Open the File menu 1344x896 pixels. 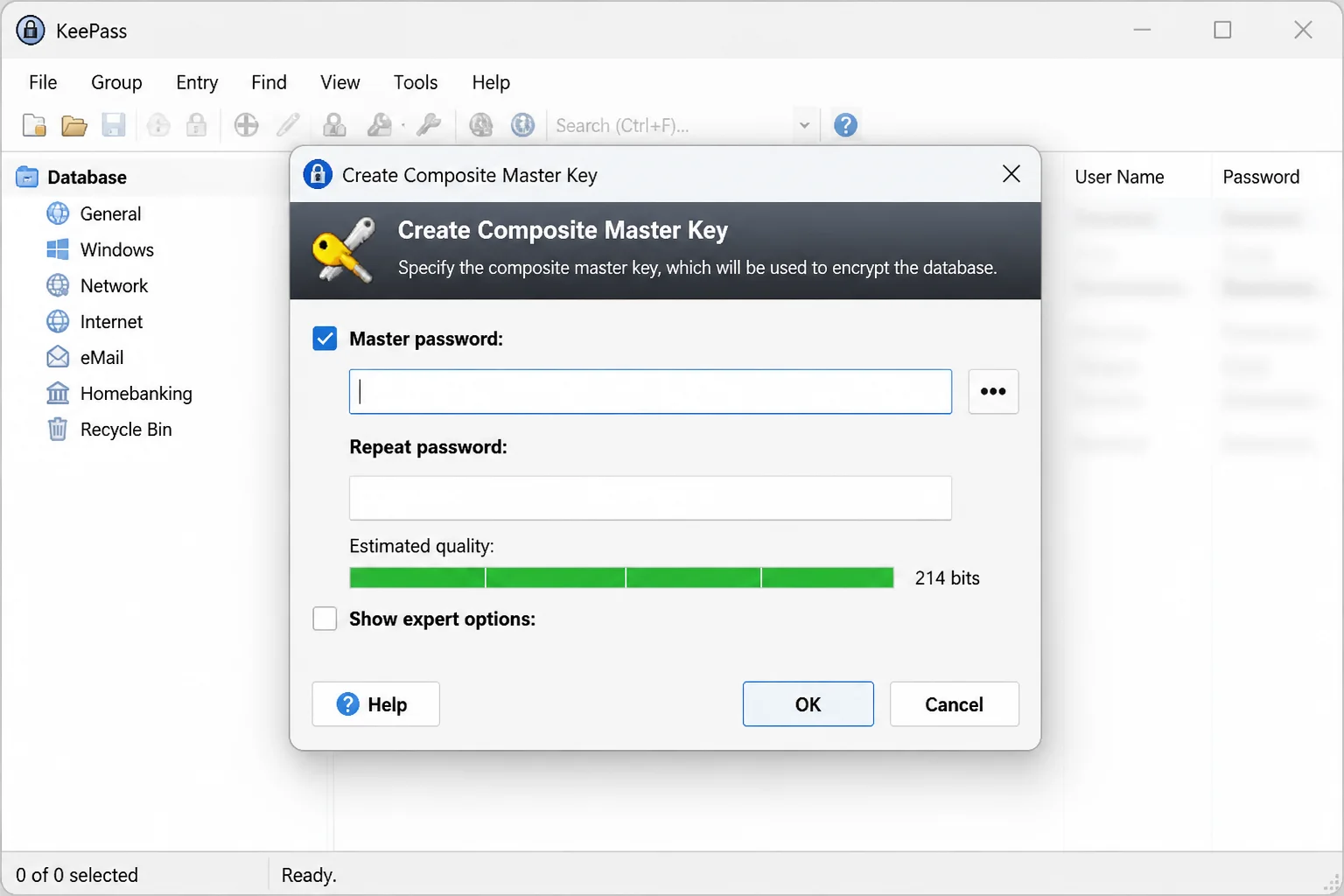(x=43, y=82)
